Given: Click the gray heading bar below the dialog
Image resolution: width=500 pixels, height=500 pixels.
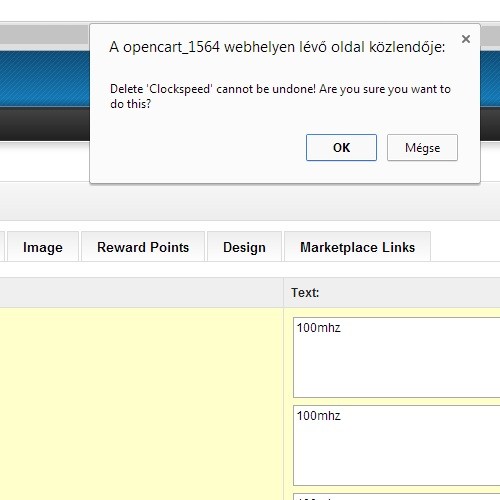Looking at the screenshot, I should coord(250,201).
